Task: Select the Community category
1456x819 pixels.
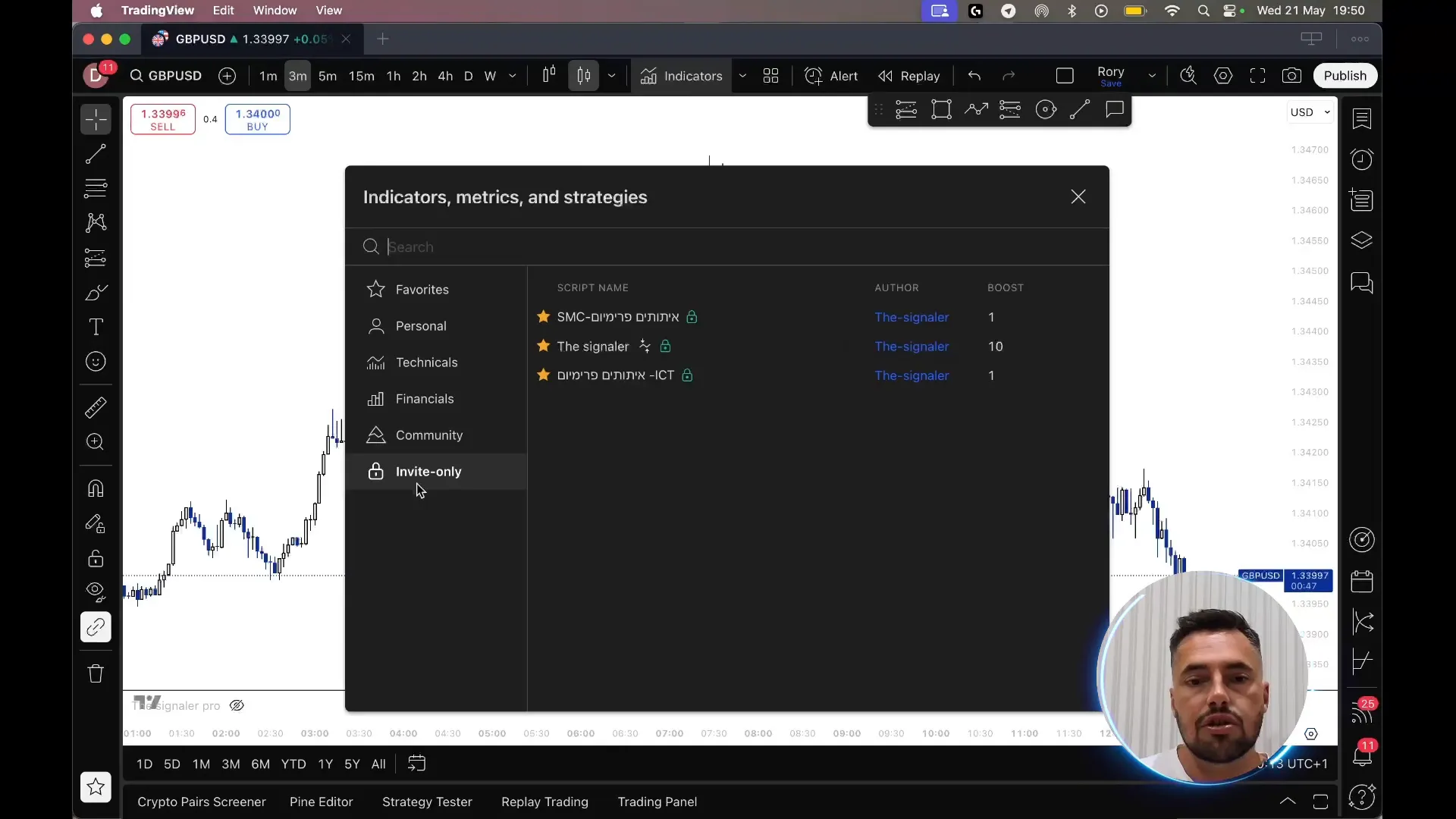Action: [x=436, y=435]
